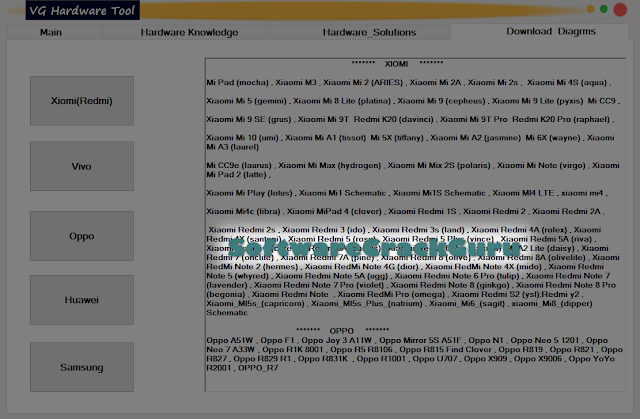The width and height of the screenshot is (640, 419).
Task: Click 'Xiaomi Redmi Note 6 Pro (tulip)' entry
Action: (457, 276)
